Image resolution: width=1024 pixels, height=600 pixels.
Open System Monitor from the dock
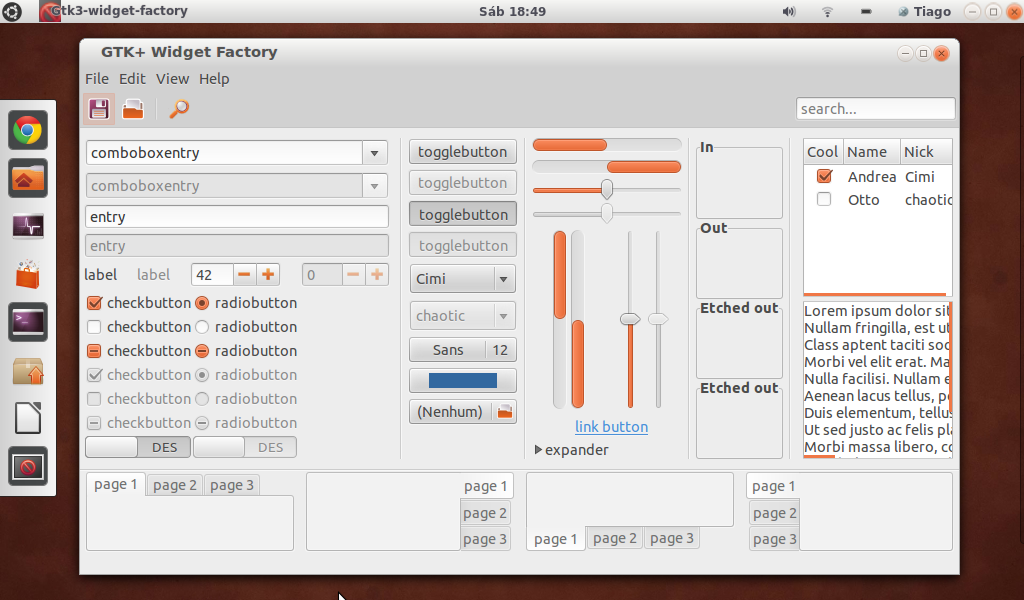click(x=27, y=227)
